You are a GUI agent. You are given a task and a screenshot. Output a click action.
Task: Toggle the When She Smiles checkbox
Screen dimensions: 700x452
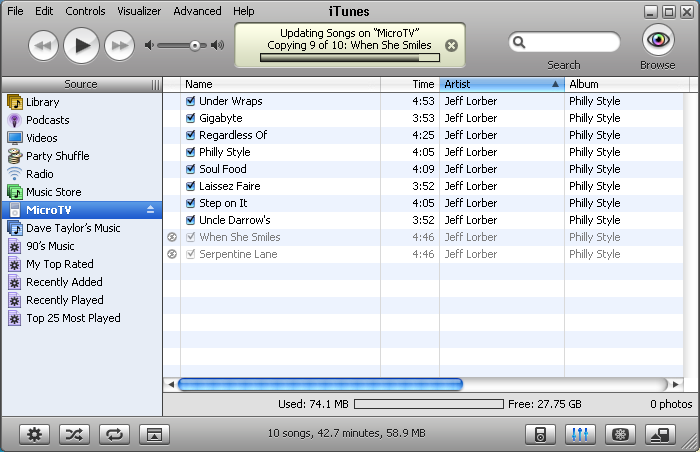coord(191,237)
